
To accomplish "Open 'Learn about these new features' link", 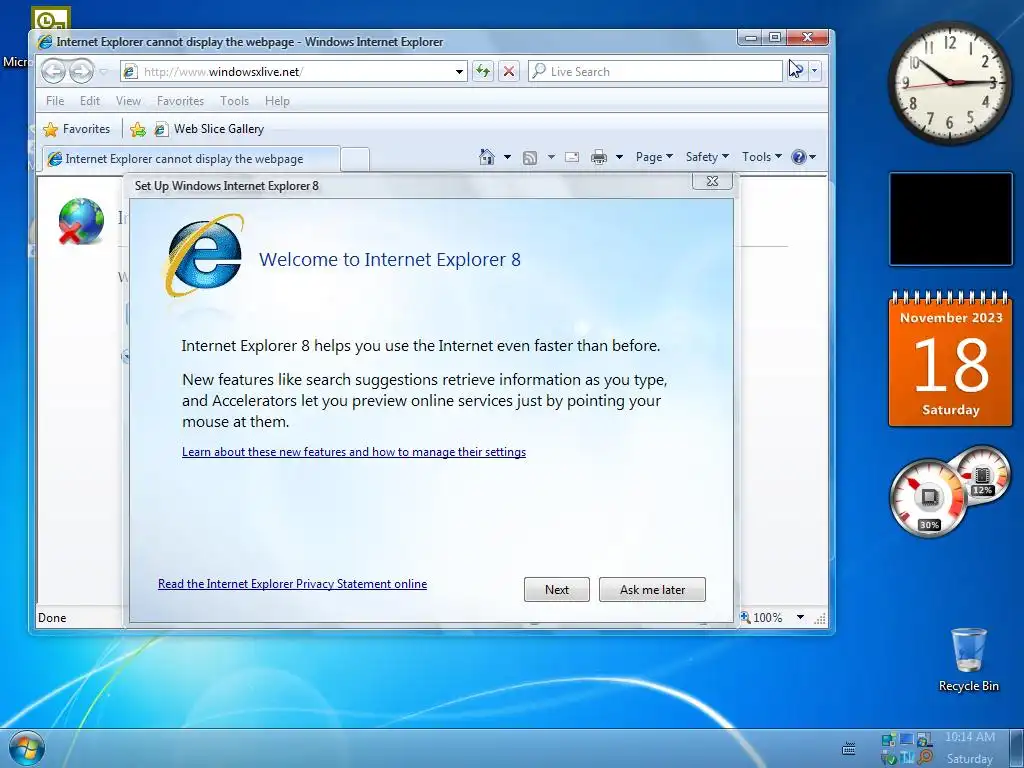I will coord(353,452).
